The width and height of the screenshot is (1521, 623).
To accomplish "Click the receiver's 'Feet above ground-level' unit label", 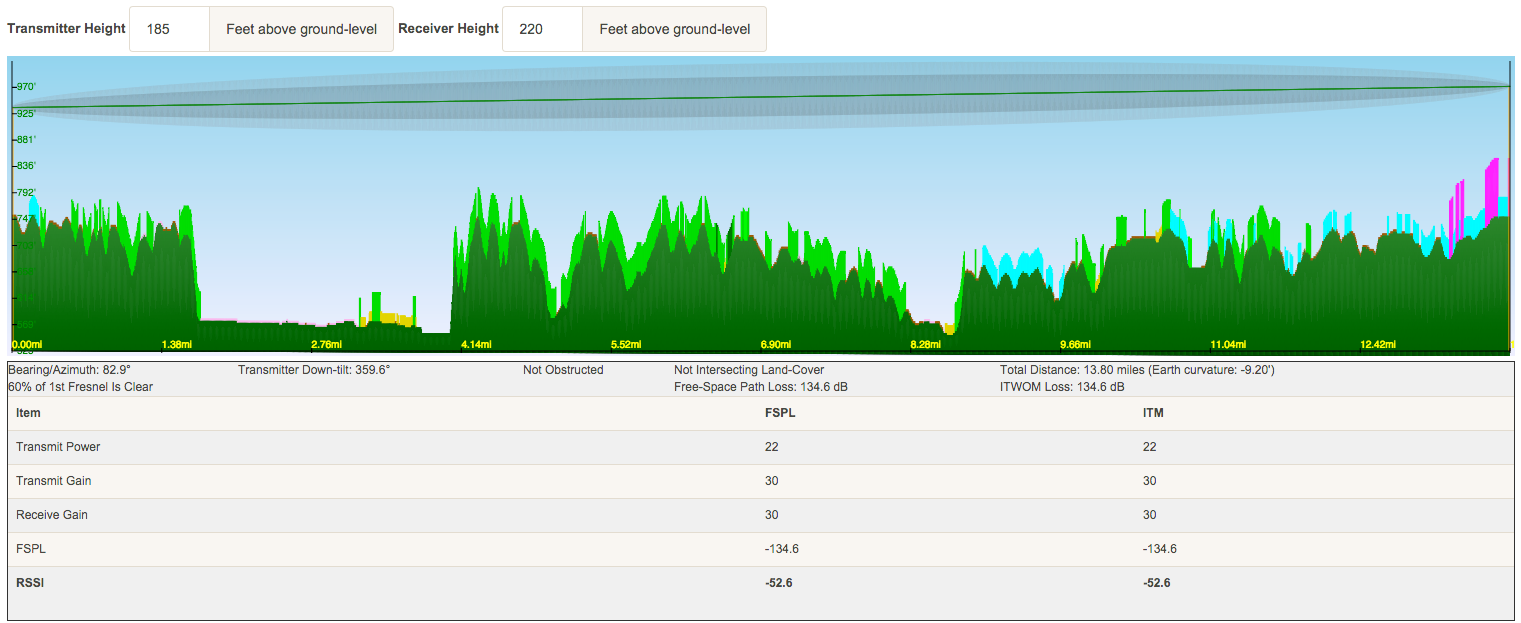I will pyautogui.click(x=674, y=29).
